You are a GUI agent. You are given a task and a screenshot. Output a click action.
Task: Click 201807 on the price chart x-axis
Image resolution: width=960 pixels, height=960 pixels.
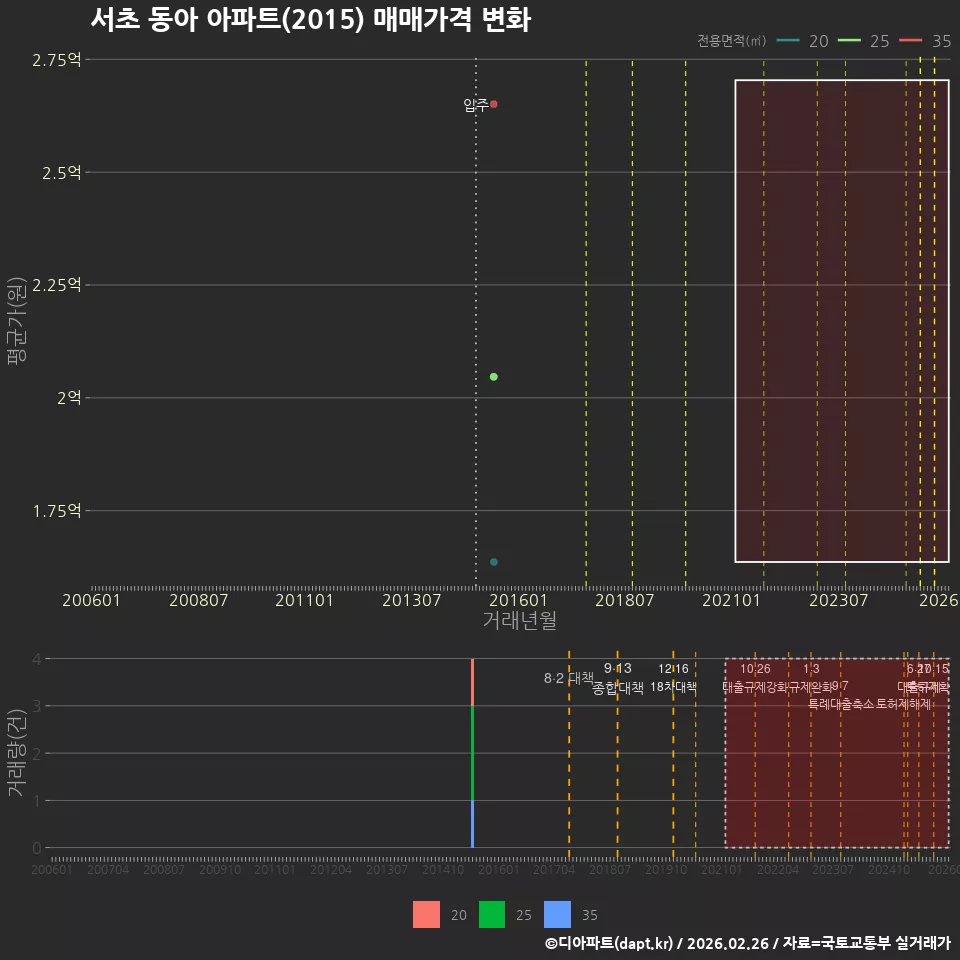click(x=624, y=600)
